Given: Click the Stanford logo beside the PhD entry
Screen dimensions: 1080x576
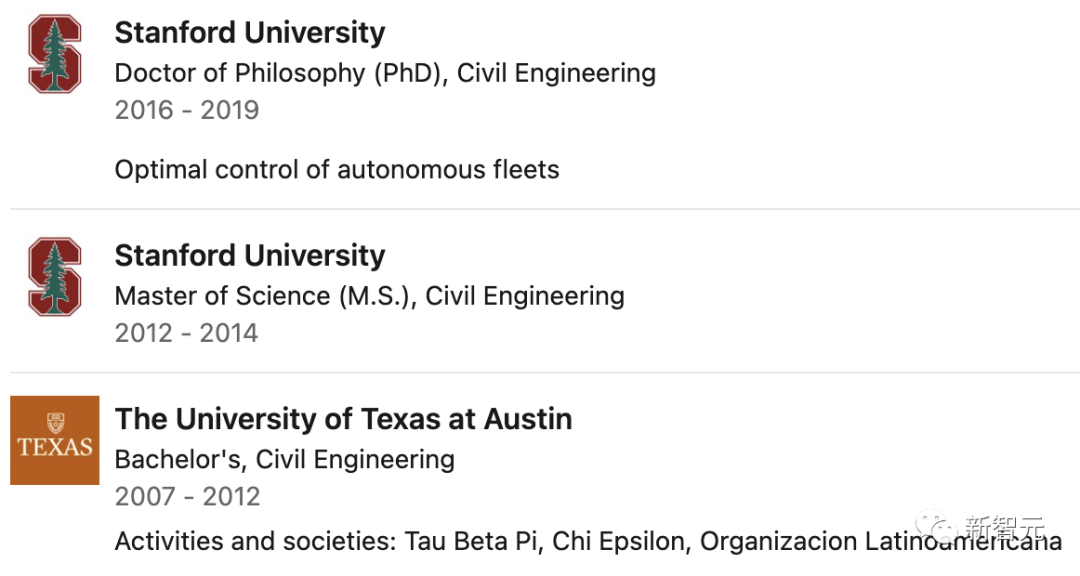Looking at the screenshot, I should [54, 55].
